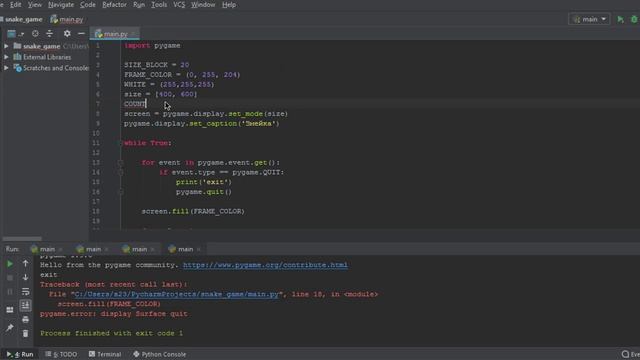Click the snake_game folder icon in tree
The width and height of the screenshot is (640, 360).
(x=17, y=46)
